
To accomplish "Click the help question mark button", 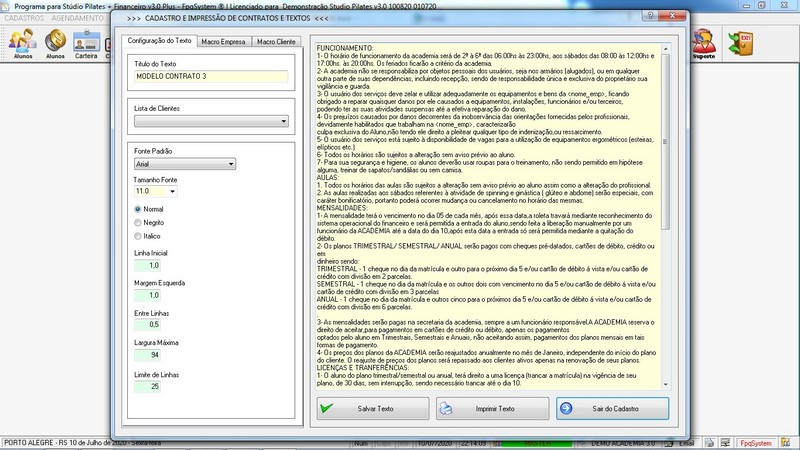I will click(650, 15).
